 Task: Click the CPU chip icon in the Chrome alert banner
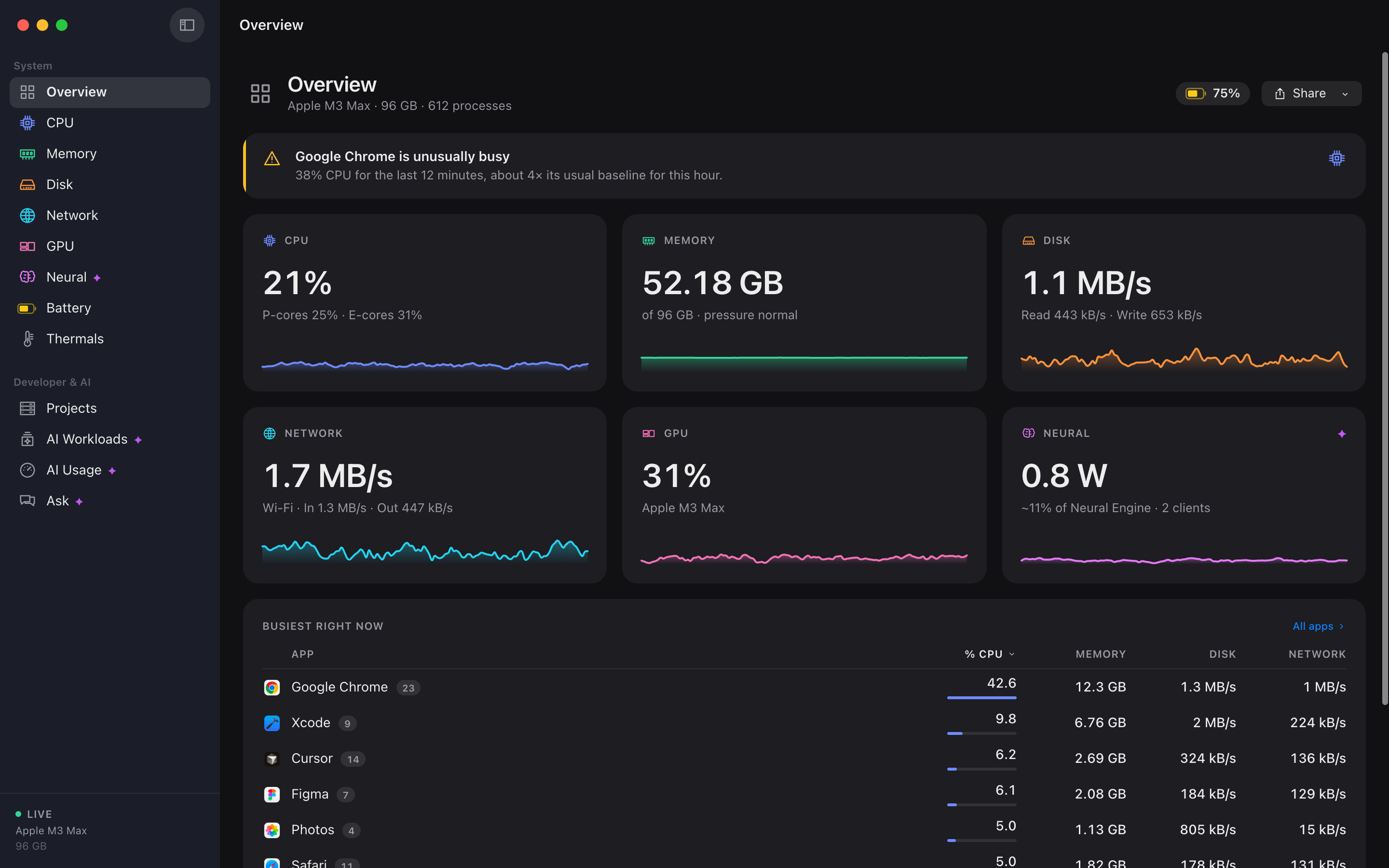(1336, 158)
